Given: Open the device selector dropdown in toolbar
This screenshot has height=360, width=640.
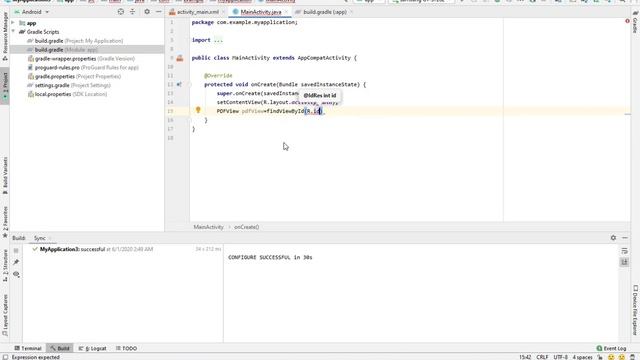Looking at the screenshot, I should pyautogui.click(x=422, y=1).
